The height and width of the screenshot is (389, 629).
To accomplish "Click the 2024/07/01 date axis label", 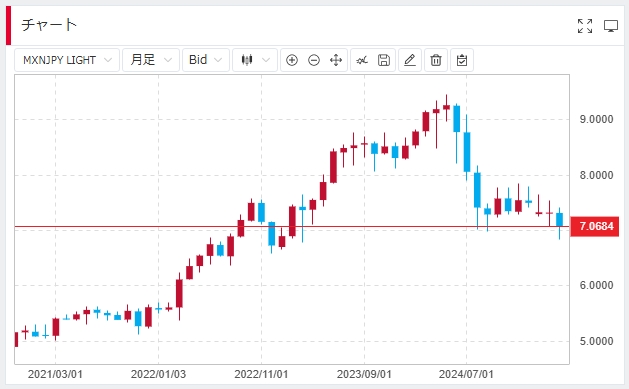I will tap(466, 374).
